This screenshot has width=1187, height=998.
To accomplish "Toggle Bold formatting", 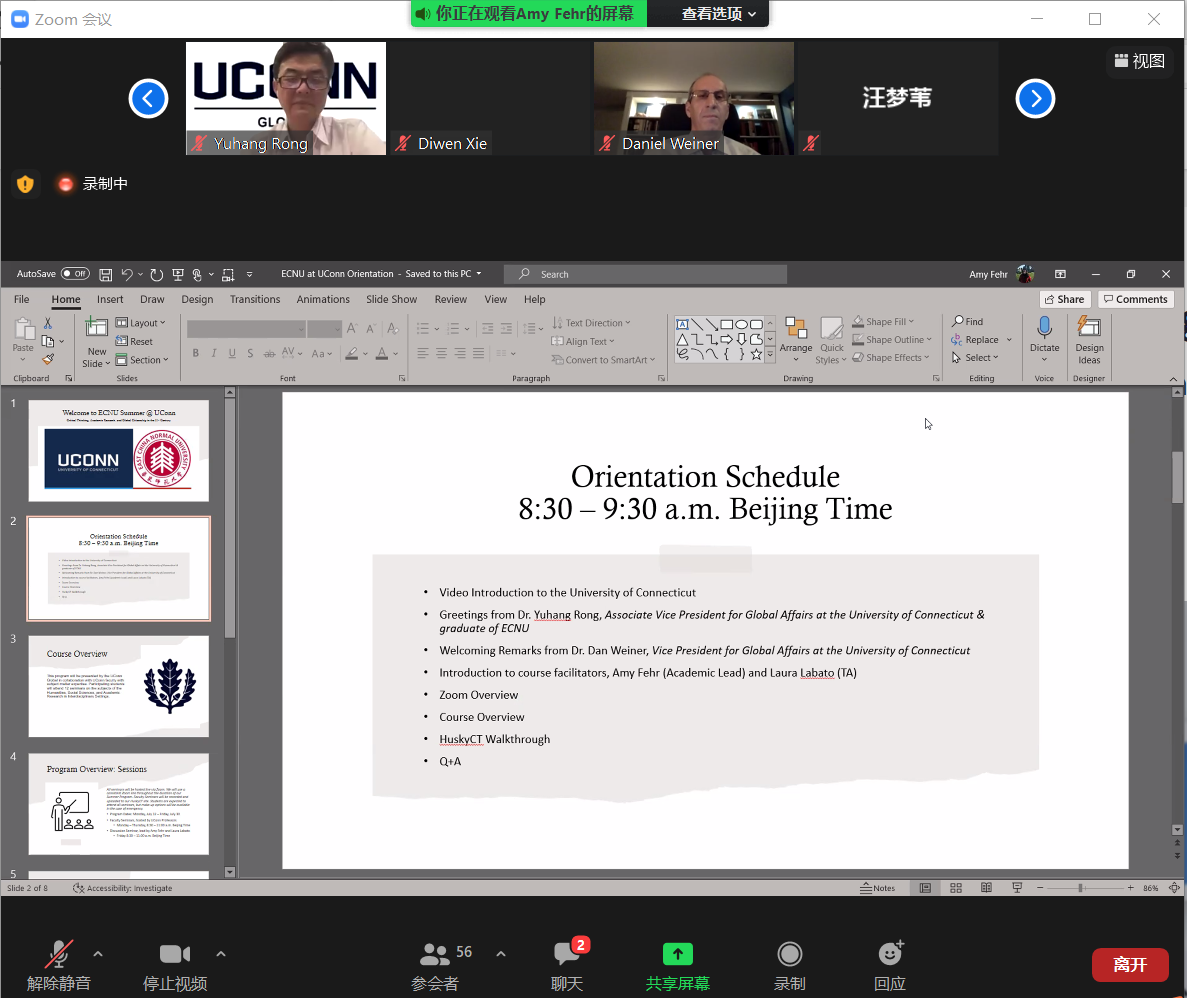I will [x=196, y=354].
